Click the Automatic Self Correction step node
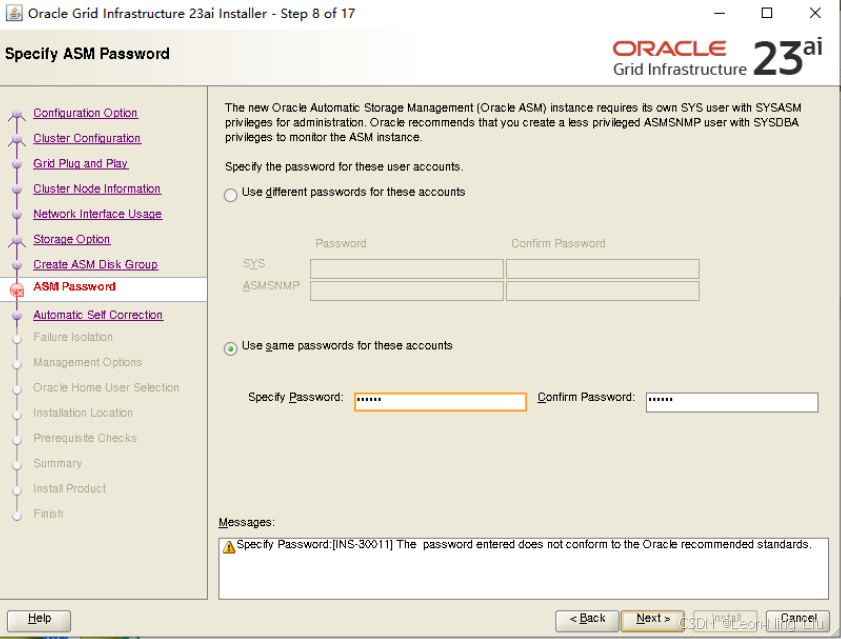Viewport: 841px width, 639px height. (17, 315)
